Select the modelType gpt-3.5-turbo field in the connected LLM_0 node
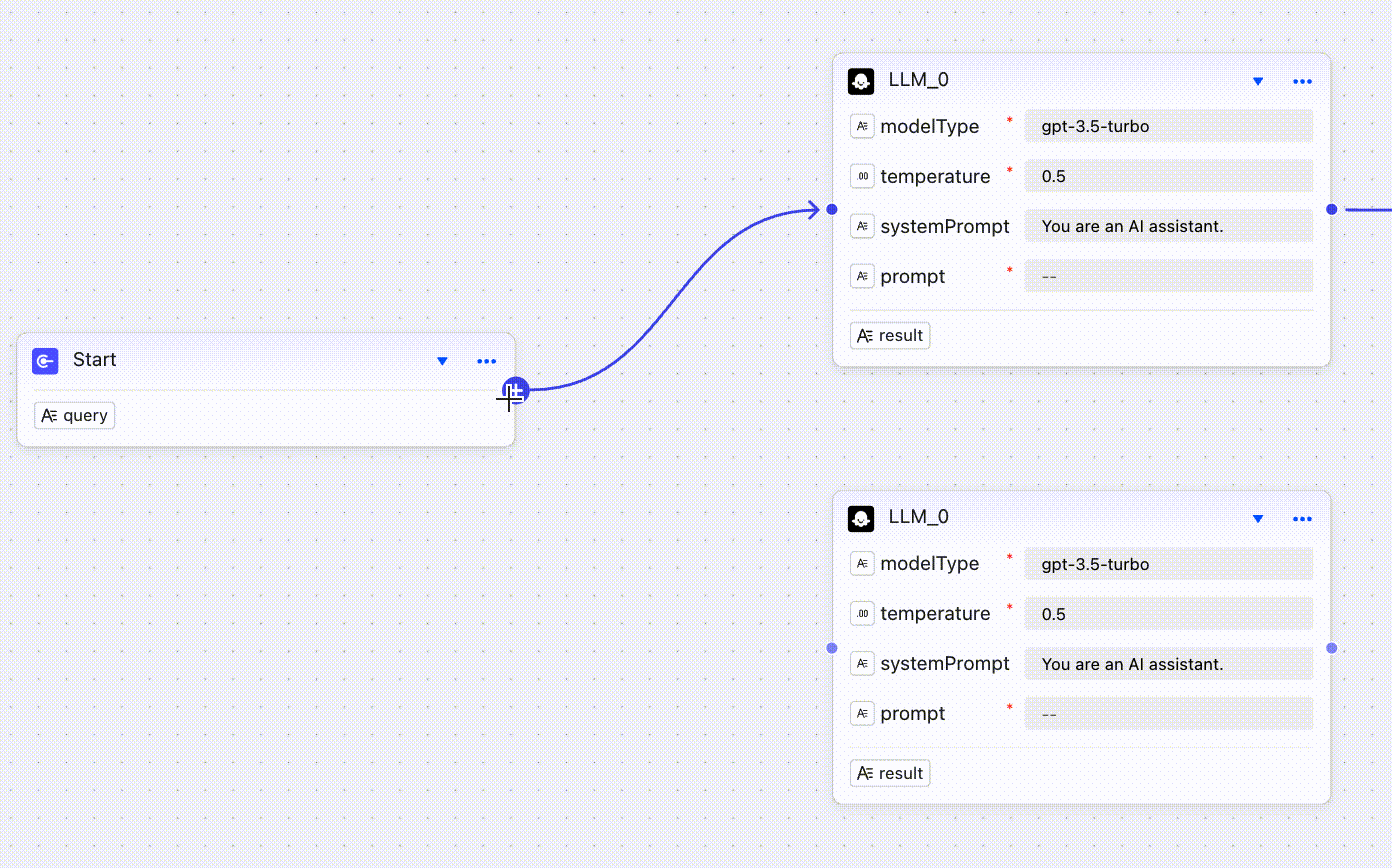Image resolution: width=1392 pixels, height=868 pixels. pyautogui.click(x=1168, y=126)
